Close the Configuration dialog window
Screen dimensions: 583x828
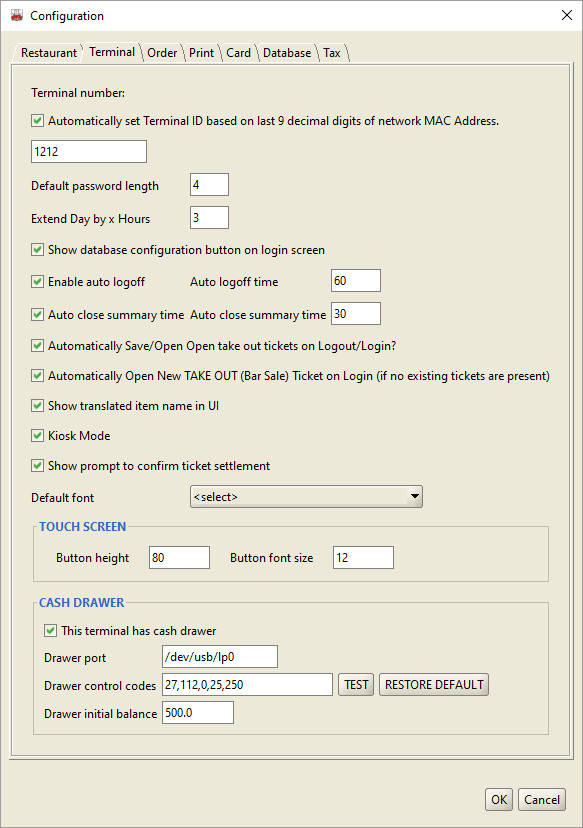[x=567, y=15]
